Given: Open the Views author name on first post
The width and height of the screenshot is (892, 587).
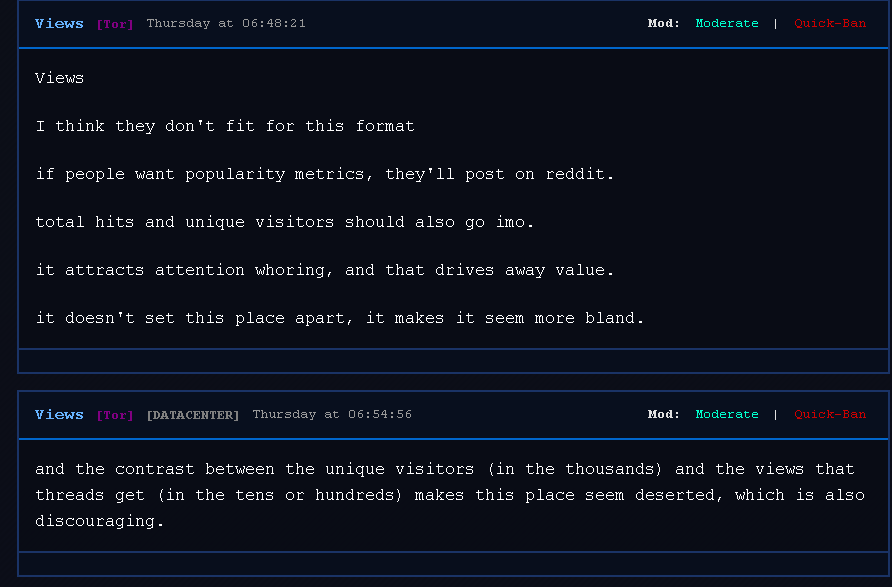Looking at the screenshot, I should pyautogui.click(x=59, y=23).
